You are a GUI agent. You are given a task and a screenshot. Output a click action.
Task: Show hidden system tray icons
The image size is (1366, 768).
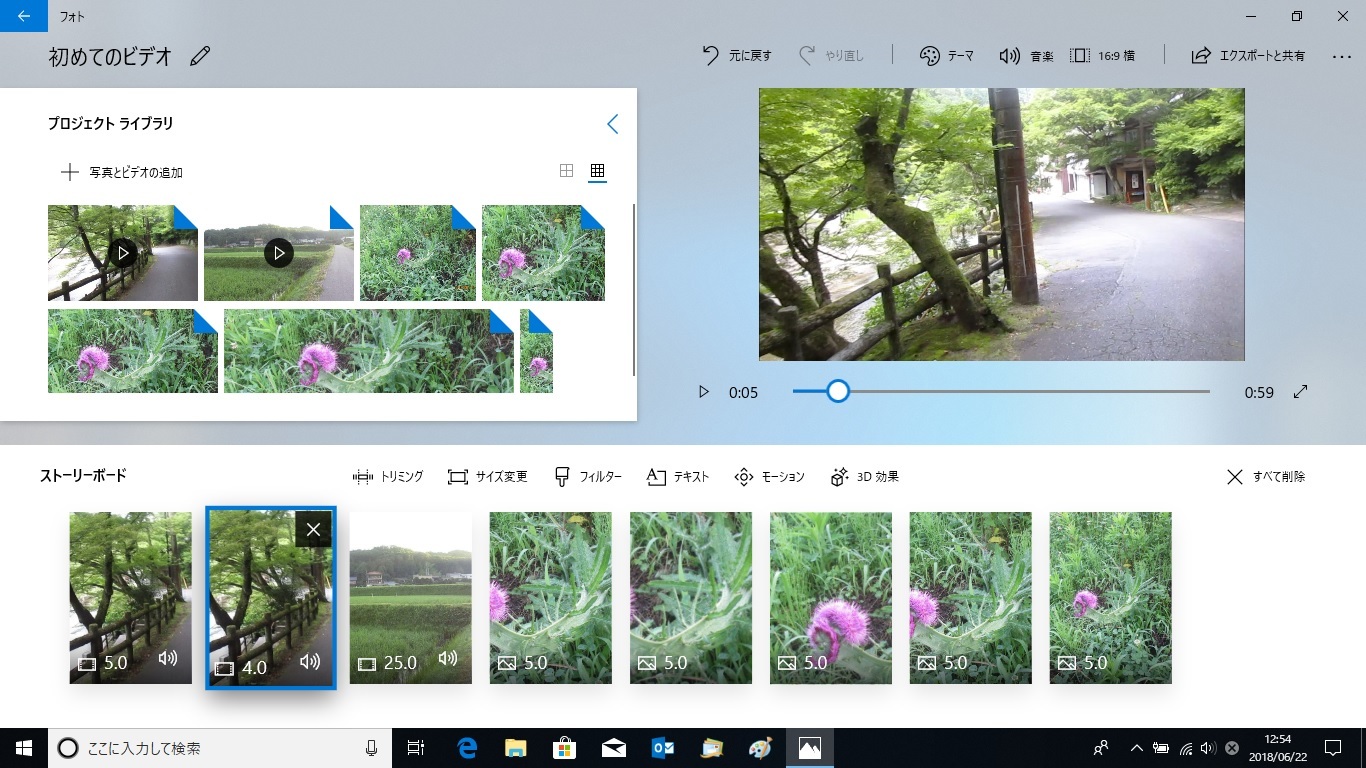[1136, 748]
